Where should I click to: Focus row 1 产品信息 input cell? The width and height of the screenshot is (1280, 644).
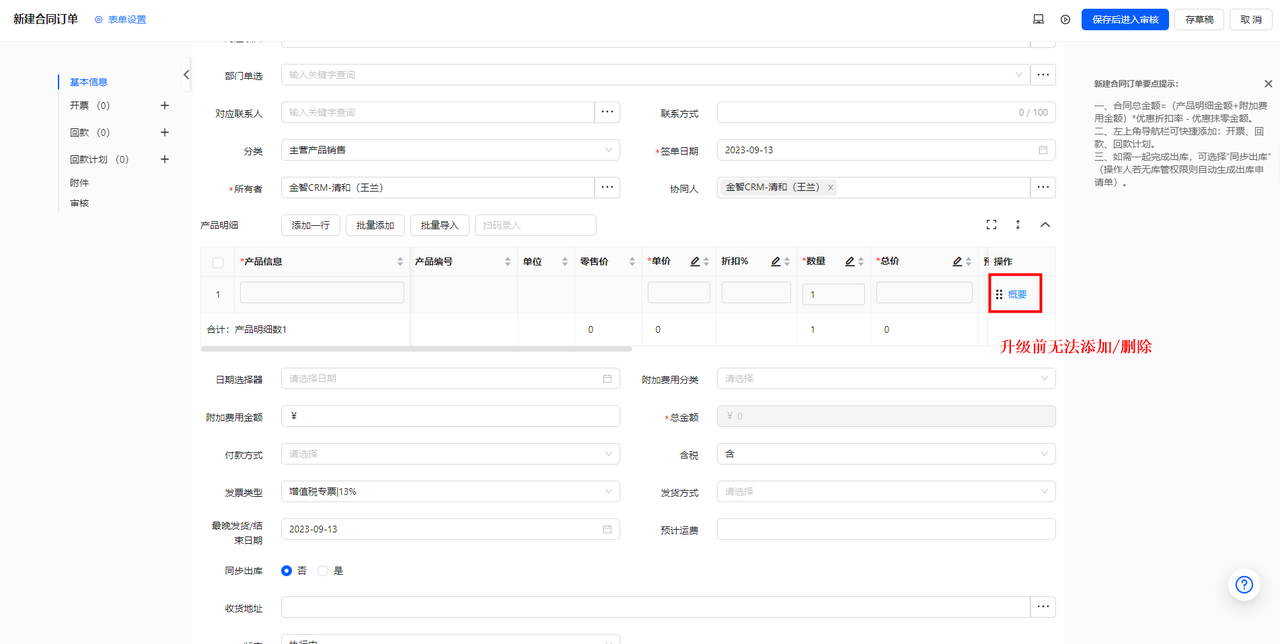pyautogui.click(x=322, y=293)
